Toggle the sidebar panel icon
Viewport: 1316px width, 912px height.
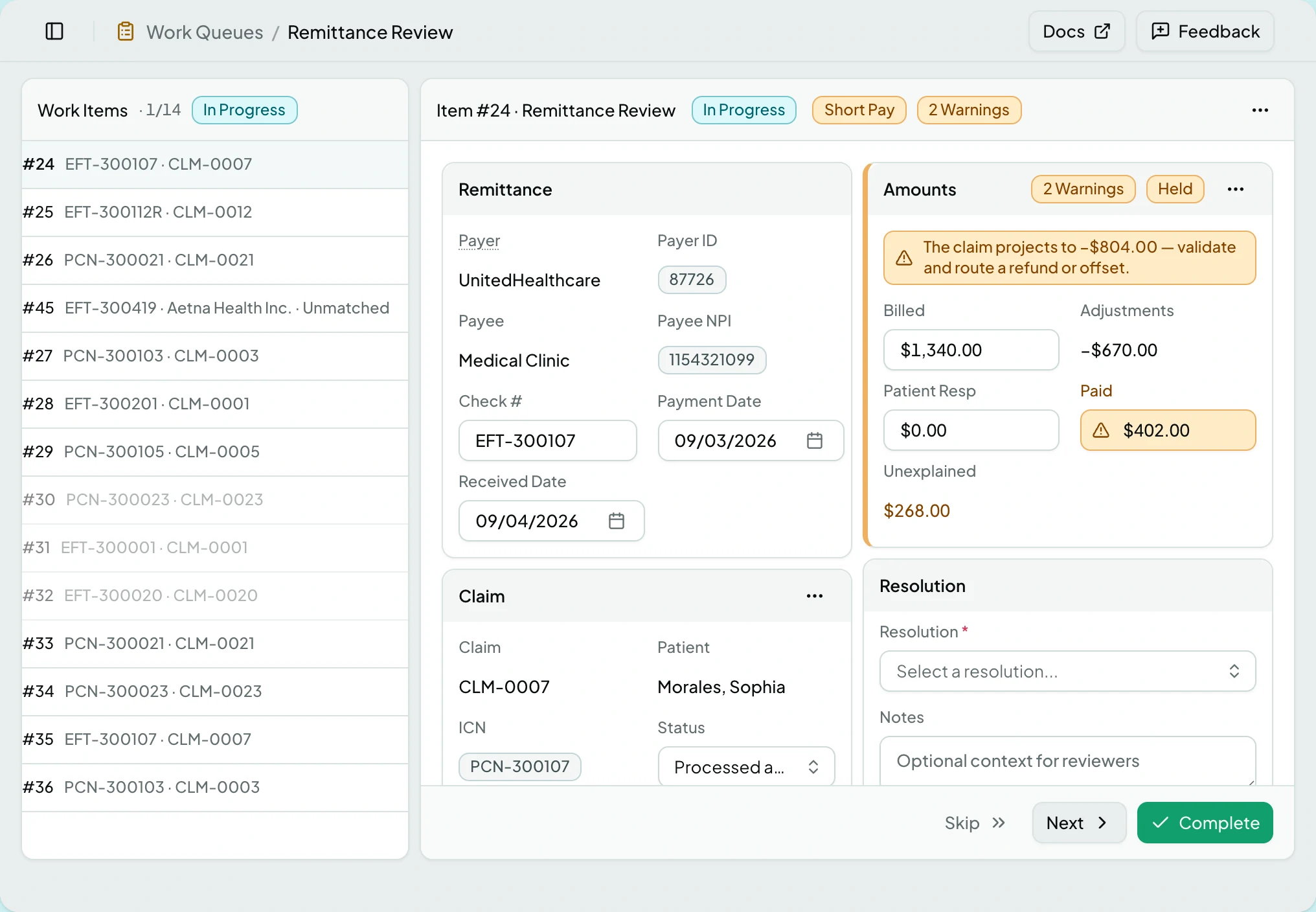pos(54,31)
